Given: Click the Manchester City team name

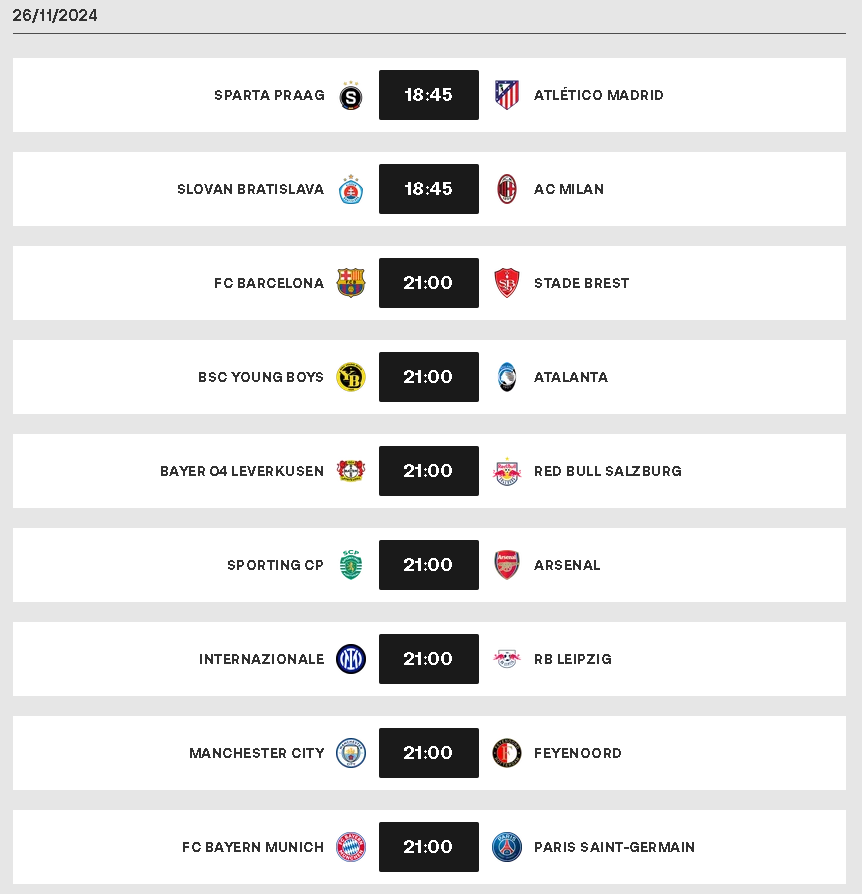Looking at the screenshot, I should point(257,753).
